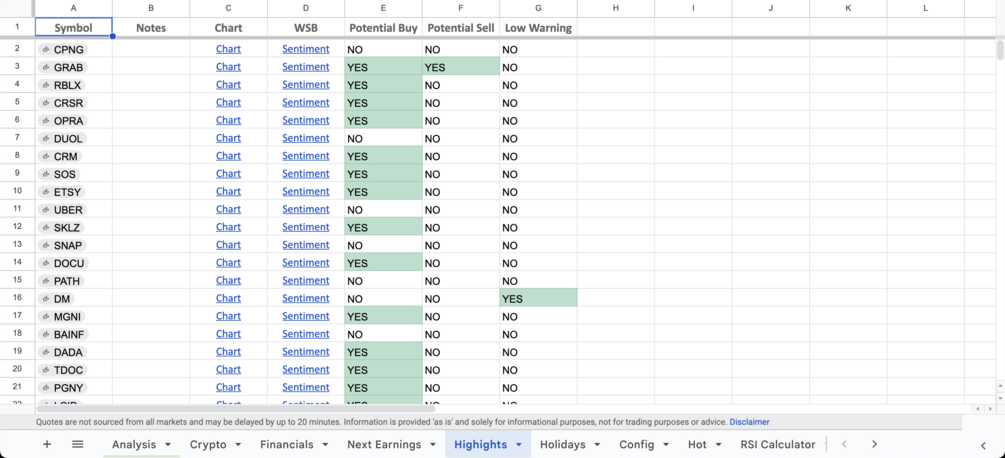
Task: Click the BAINF stock chip icon
Action: (x=46, y=334)
